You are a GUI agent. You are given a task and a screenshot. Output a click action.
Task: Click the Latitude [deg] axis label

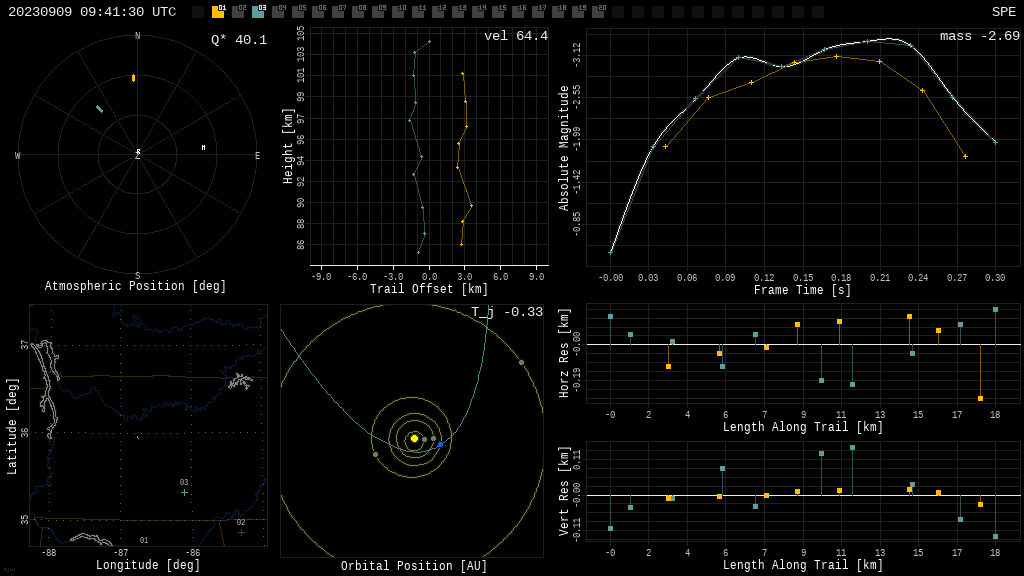(11, 426)
